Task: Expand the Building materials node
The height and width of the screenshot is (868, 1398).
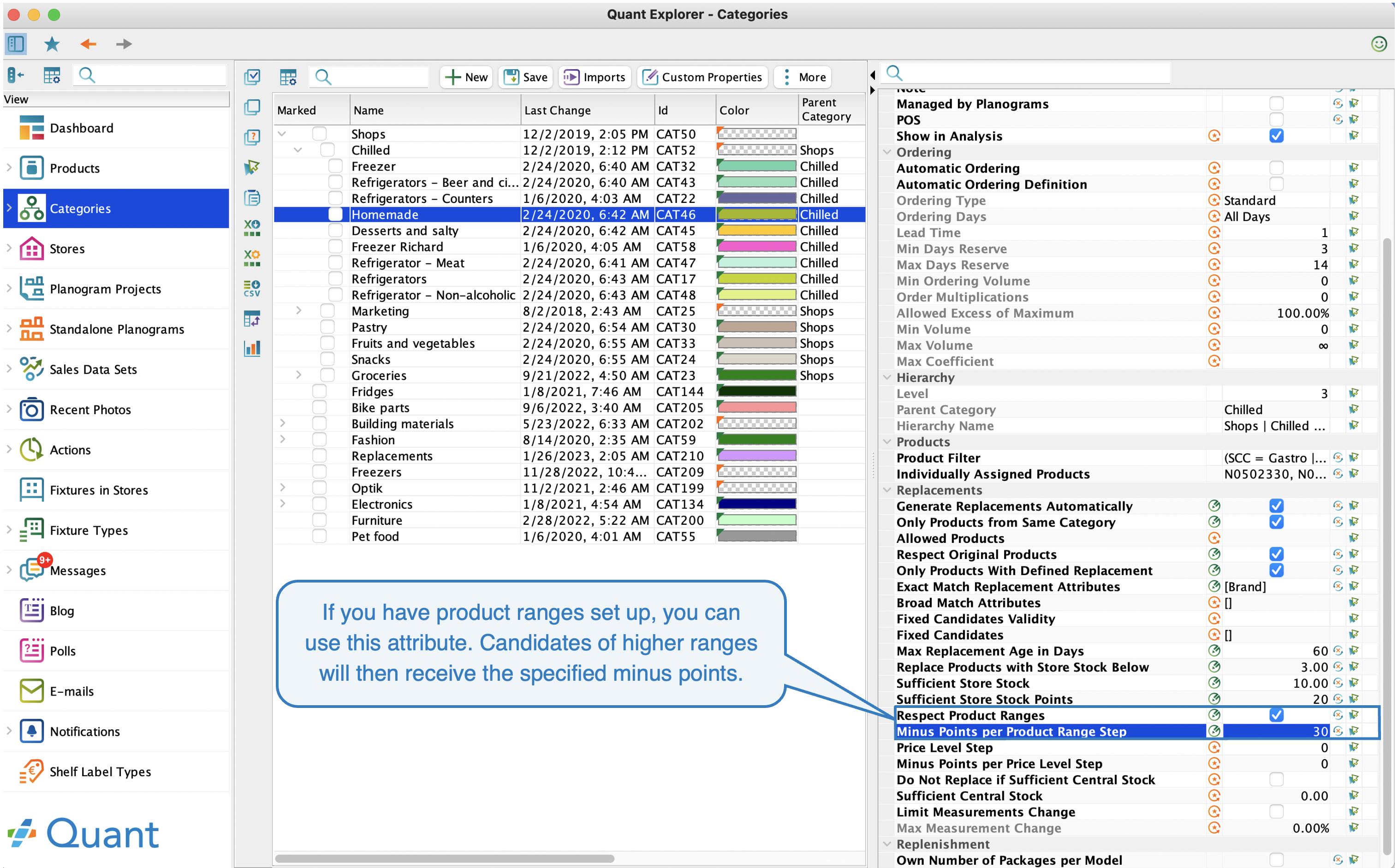Action: [x=282, y=423]
